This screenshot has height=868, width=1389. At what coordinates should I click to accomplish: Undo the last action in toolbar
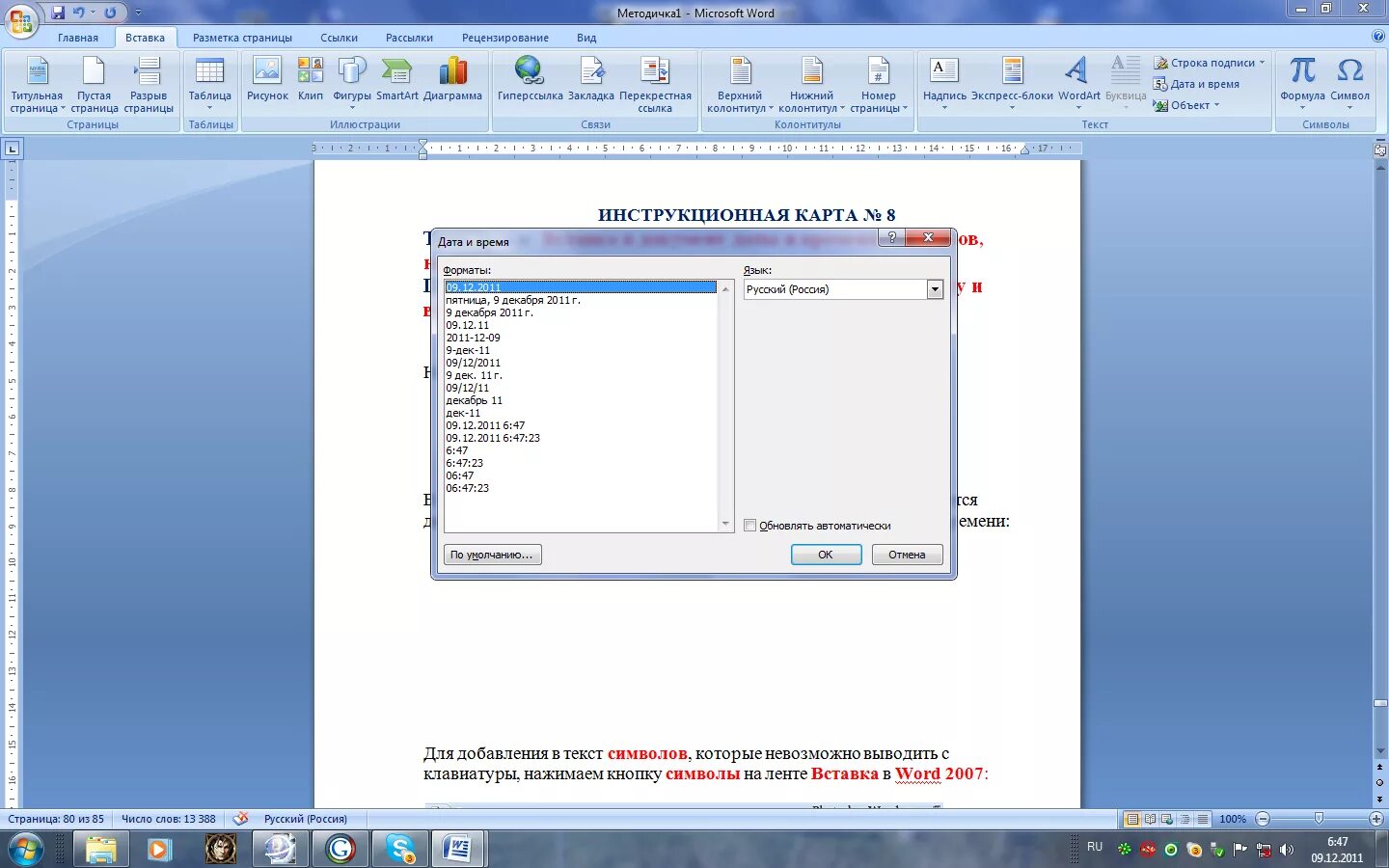tap(79, 13)
